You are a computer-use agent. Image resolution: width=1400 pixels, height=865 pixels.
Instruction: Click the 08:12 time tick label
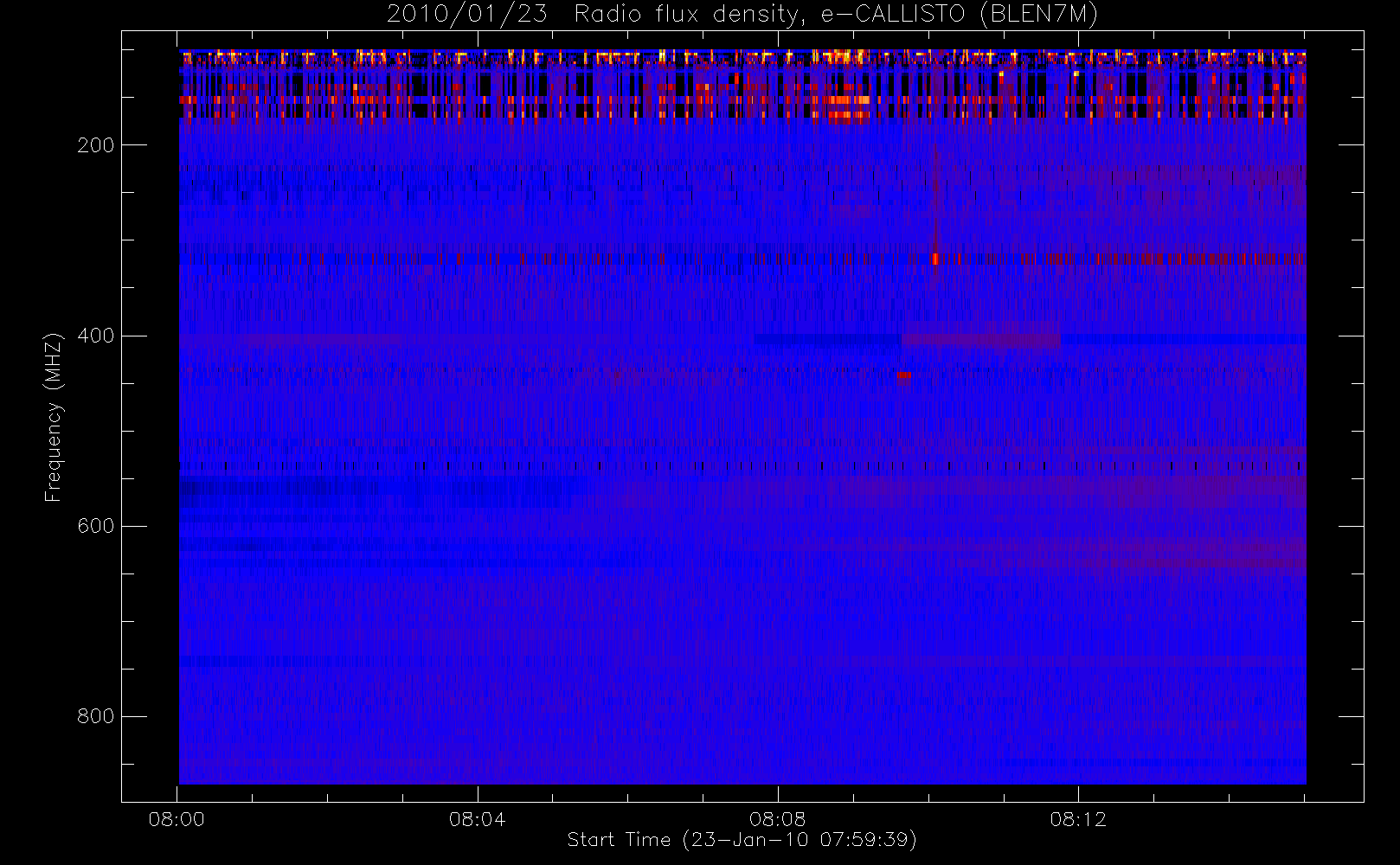click(x=1078, y=819)
